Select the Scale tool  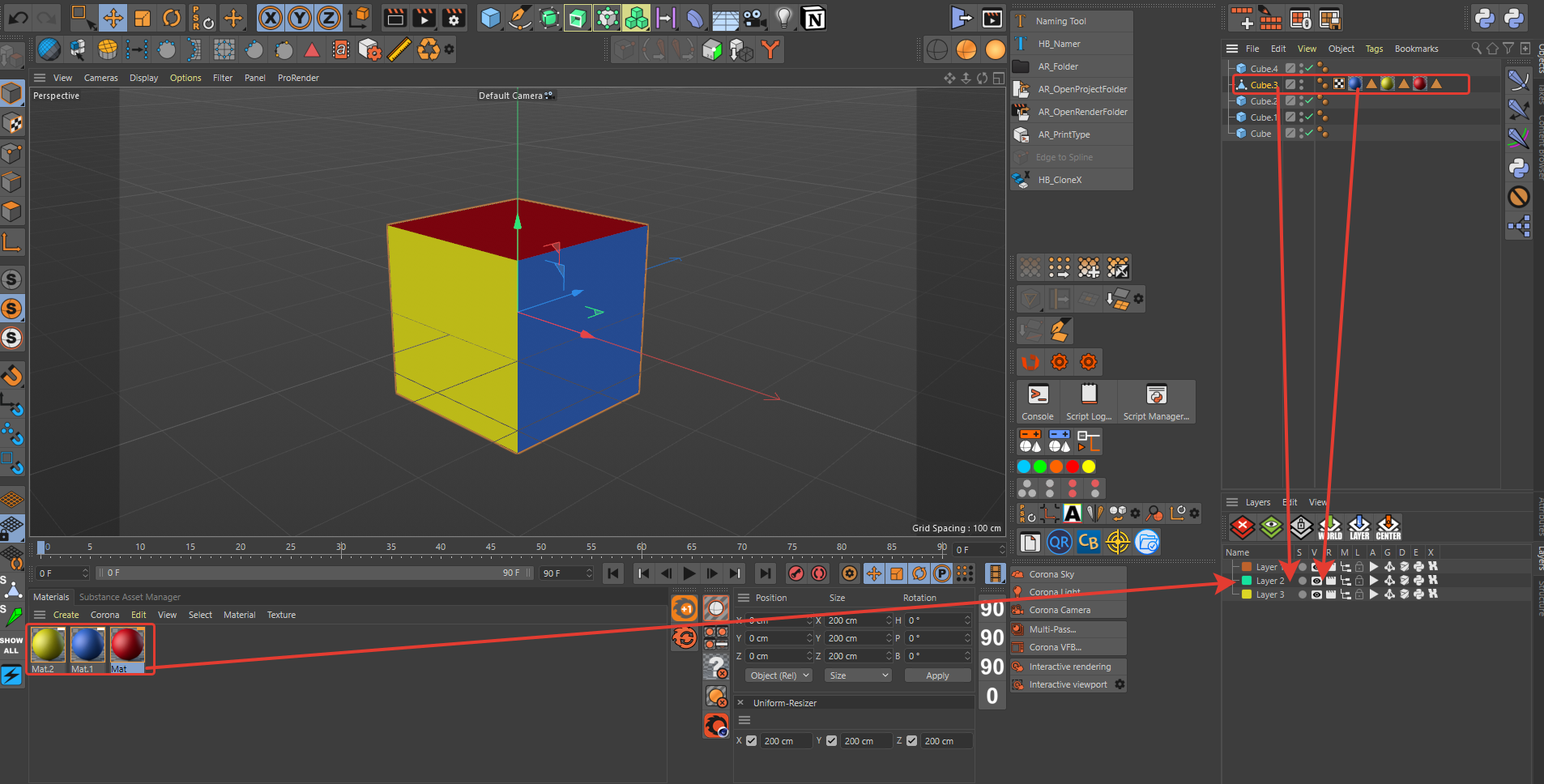pyautogui.click(x=143, y=17)
